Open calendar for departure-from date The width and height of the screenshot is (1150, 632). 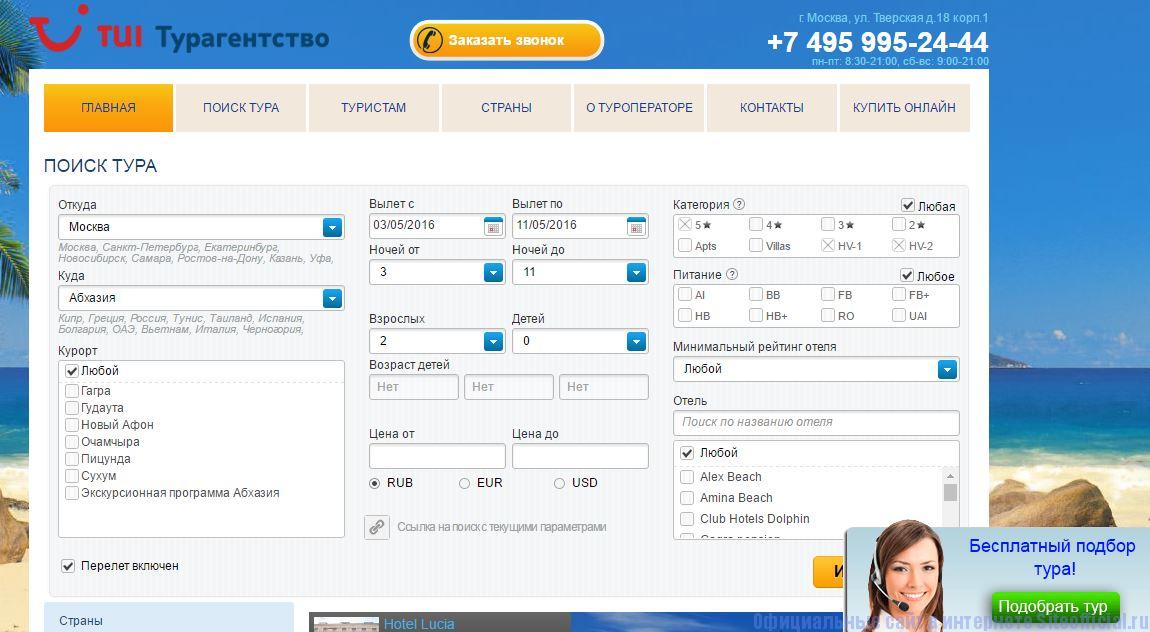point(493,226)
